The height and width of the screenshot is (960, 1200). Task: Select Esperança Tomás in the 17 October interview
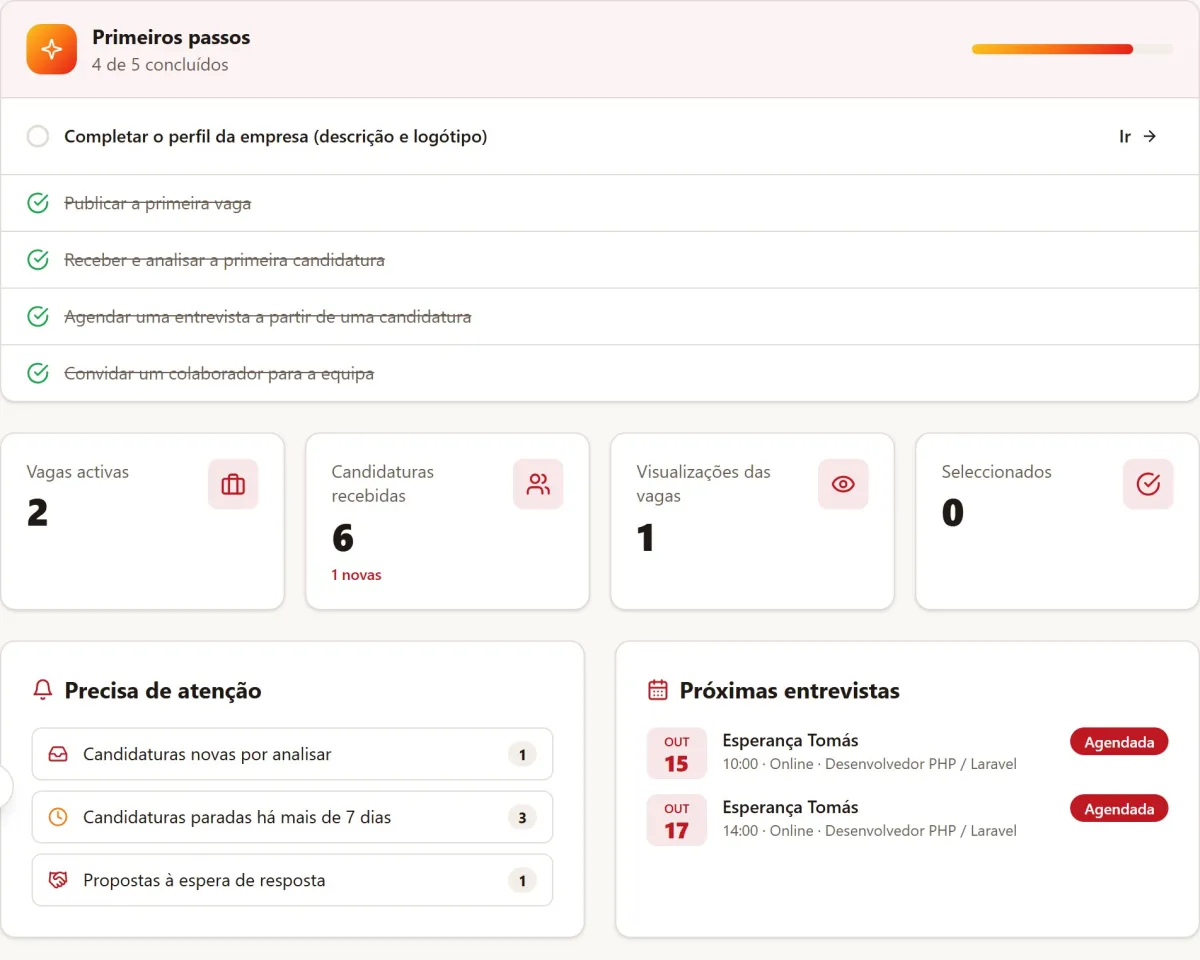click(x=791, y=807)
